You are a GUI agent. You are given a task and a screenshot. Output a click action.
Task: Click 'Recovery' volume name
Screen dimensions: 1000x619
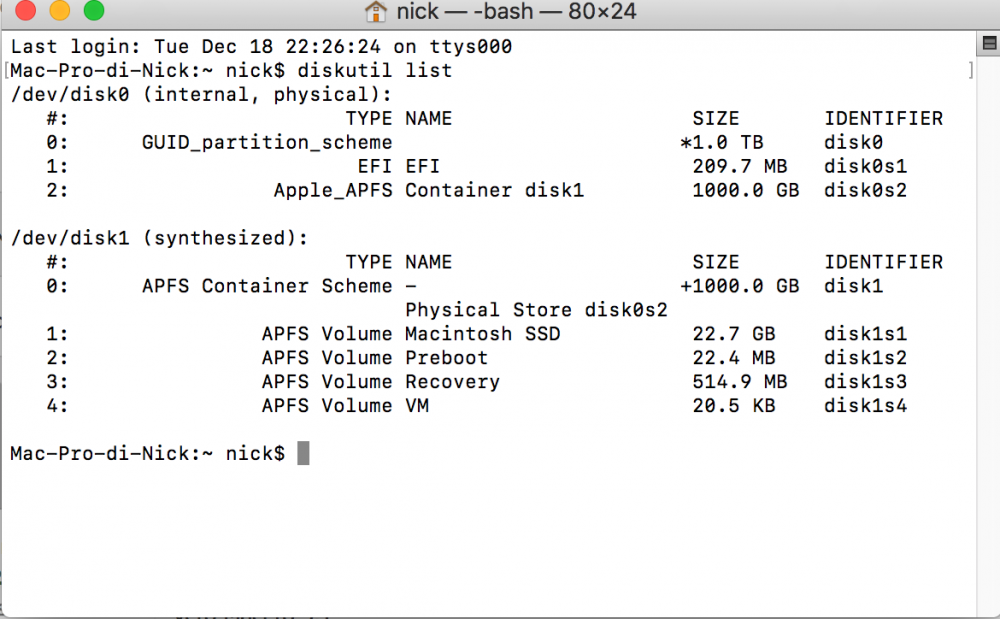[453, 382]
